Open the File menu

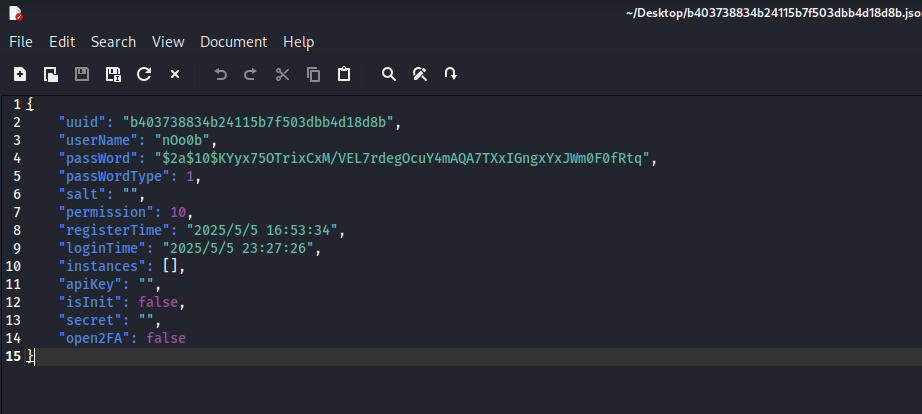21,42
